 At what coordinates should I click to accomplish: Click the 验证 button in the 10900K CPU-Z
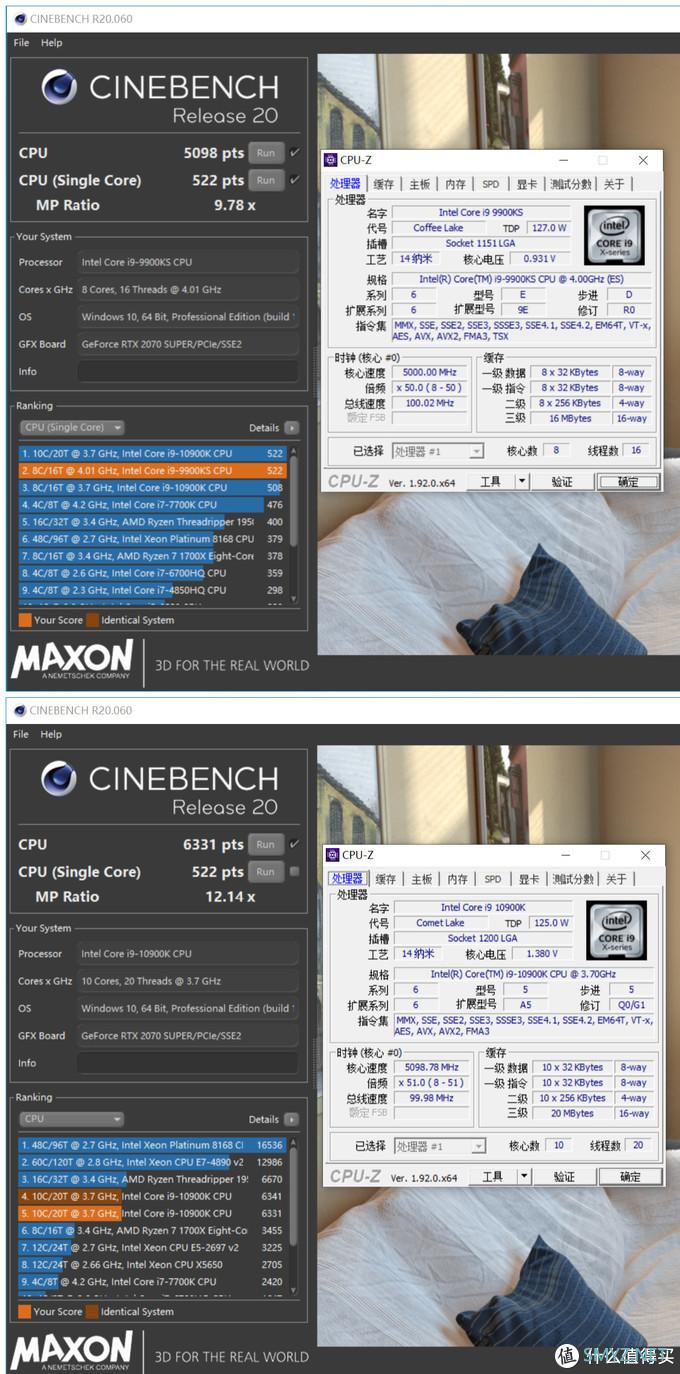click(564, 1176)
